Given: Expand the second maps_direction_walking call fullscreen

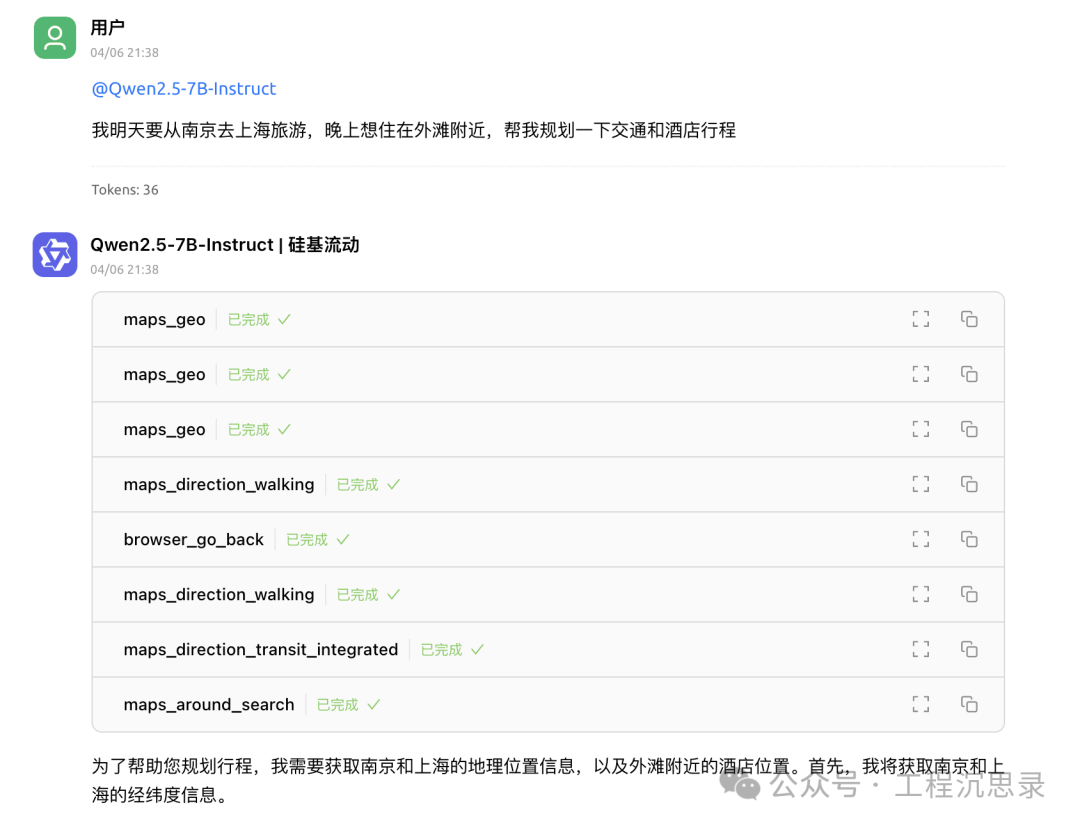Looking at the screenshot, I should (920, 593).
